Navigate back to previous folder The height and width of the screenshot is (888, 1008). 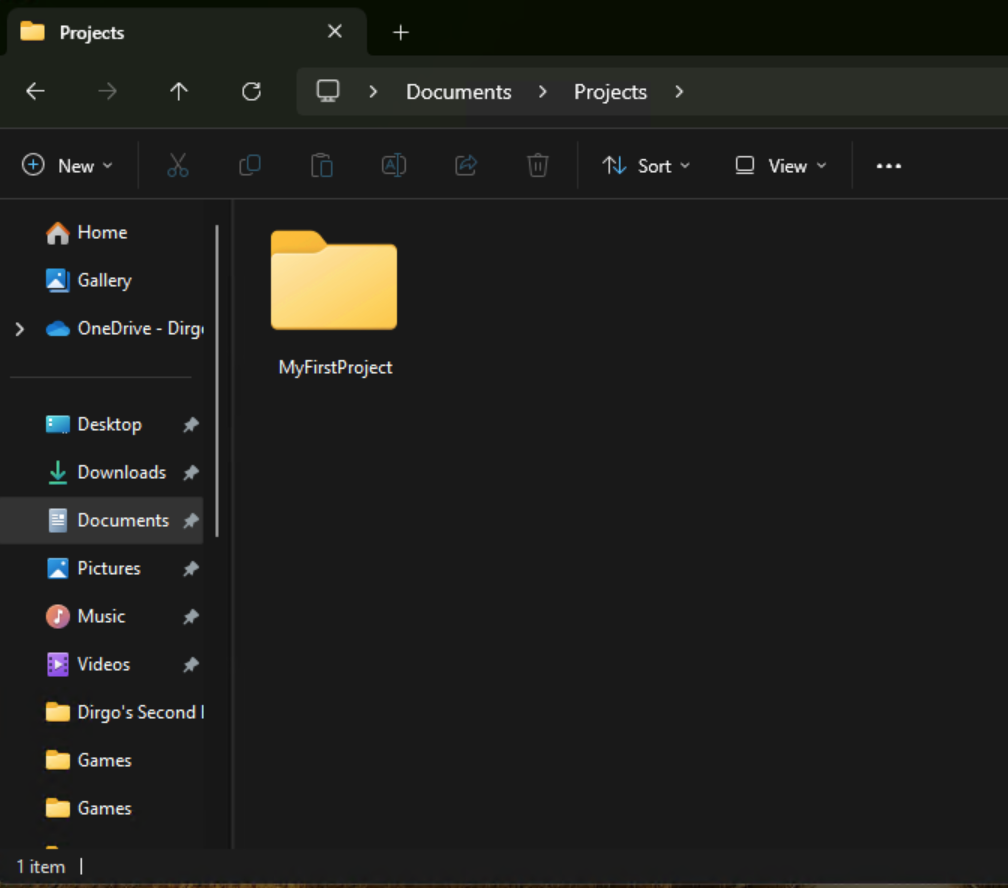tap(35, 92)
